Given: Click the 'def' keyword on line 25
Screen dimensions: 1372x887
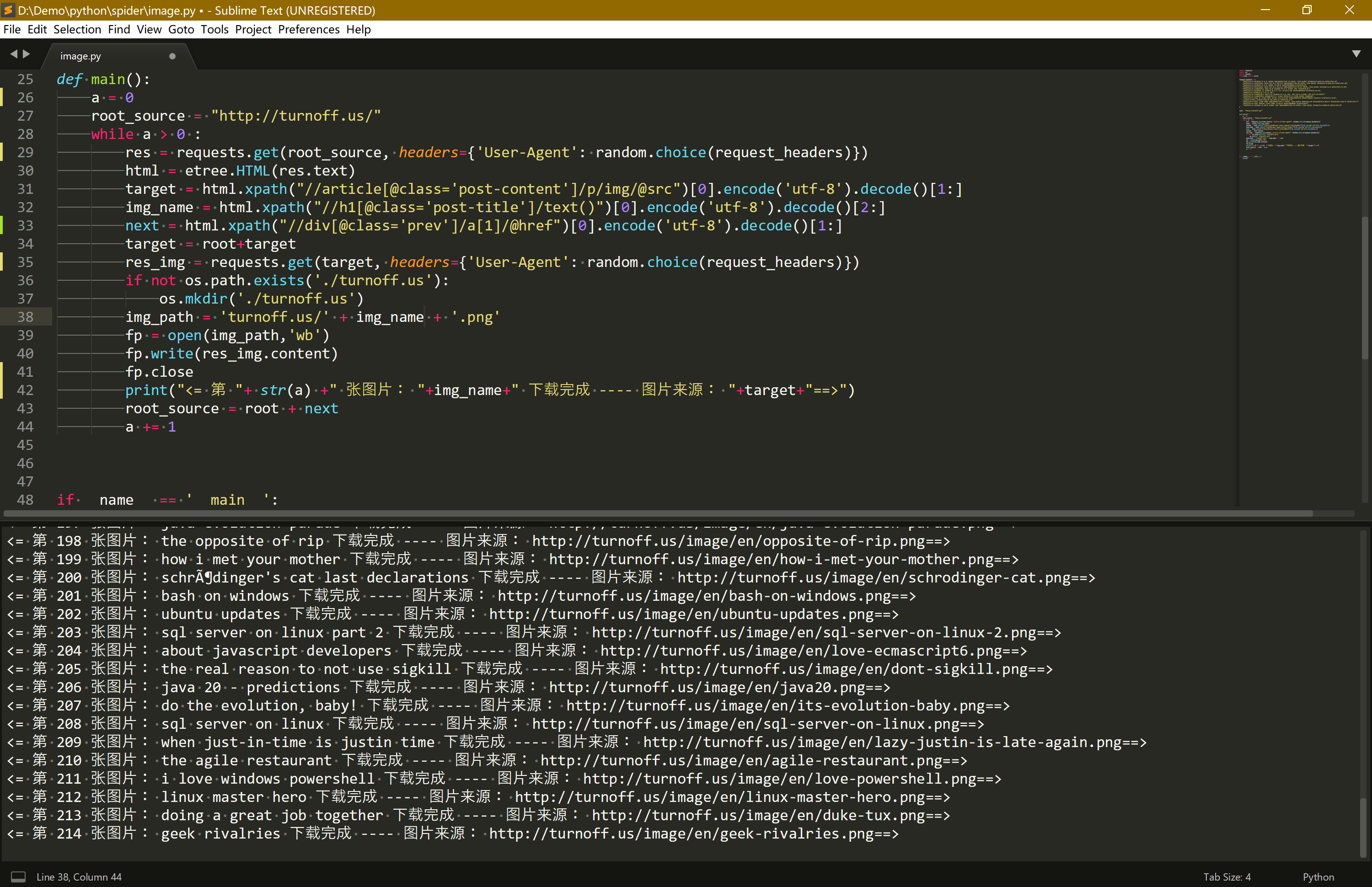Looking at the screenshot, I should click(70, 79).
